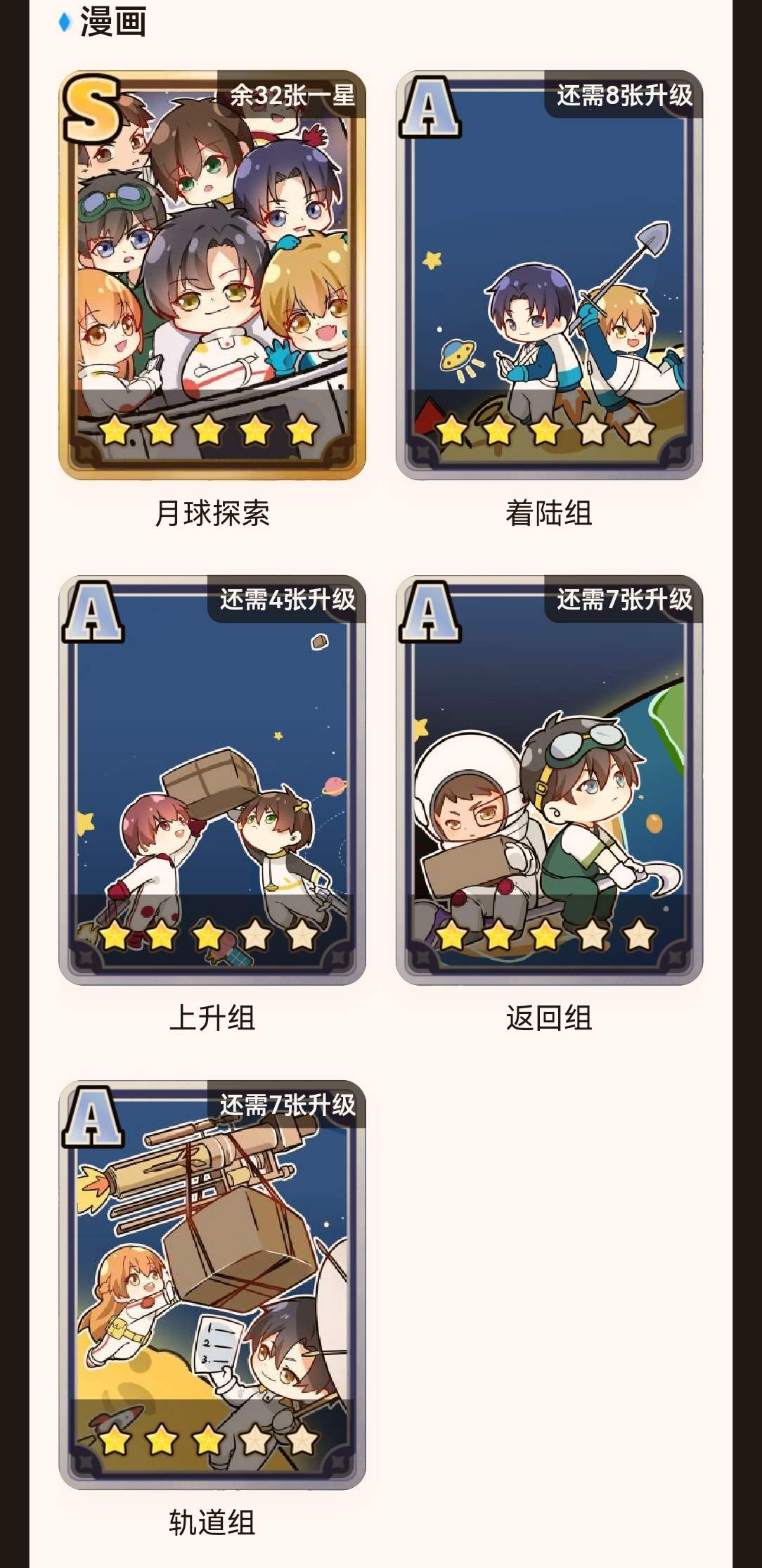
Task: Click the 漫画 section heading
Action: (113, 22)
